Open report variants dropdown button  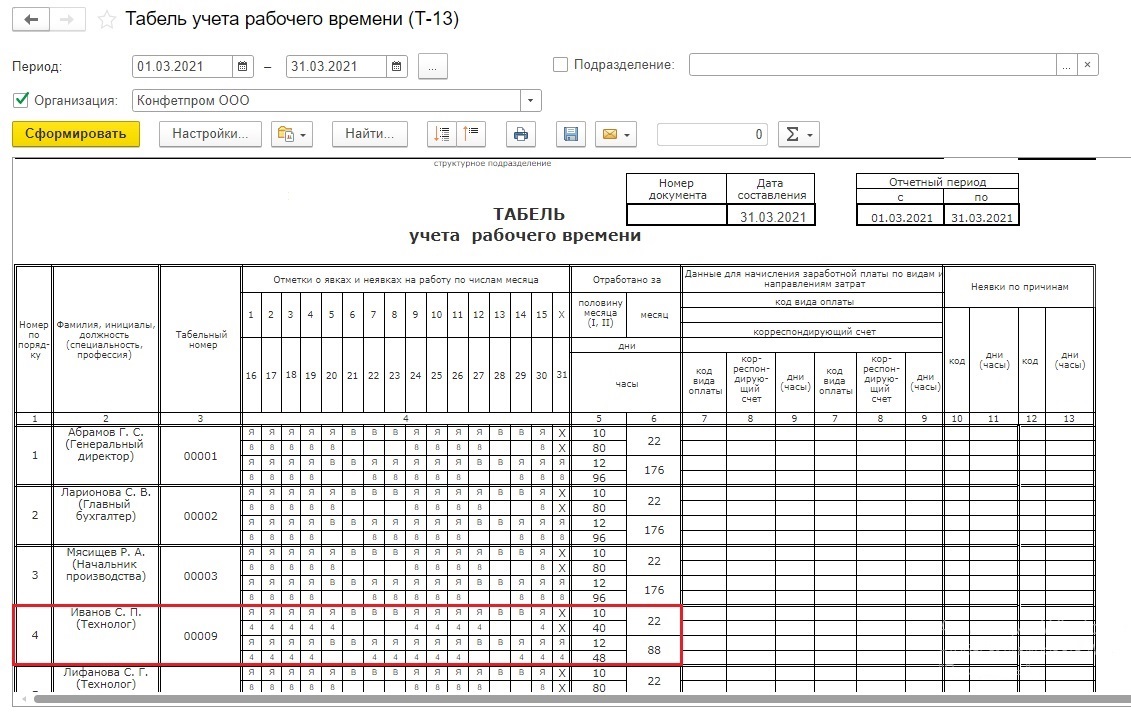(x=291, y=134)
